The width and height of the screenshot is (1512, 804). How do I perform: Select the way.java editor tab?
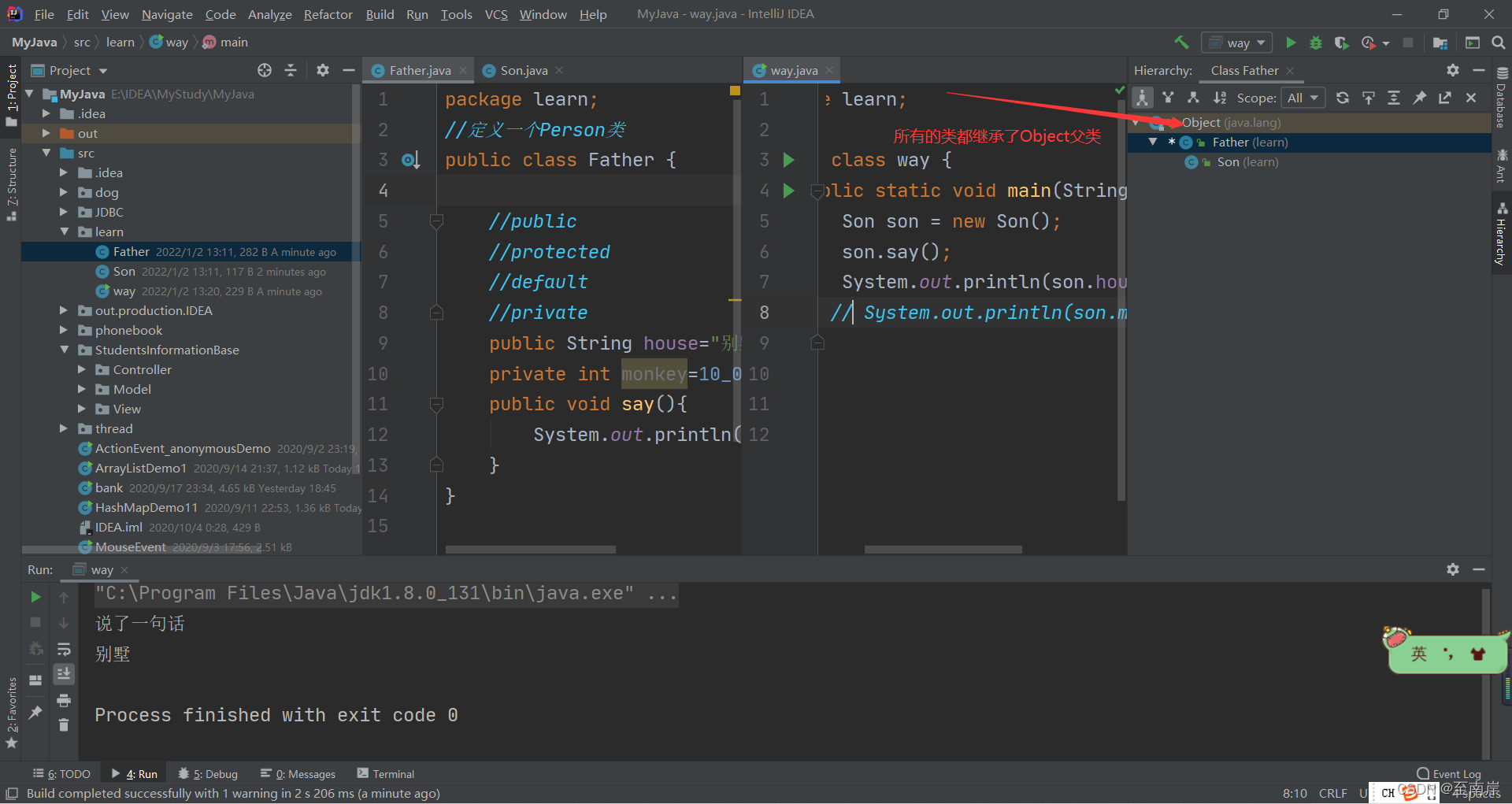pyautogui.click(x=794, y=70)
